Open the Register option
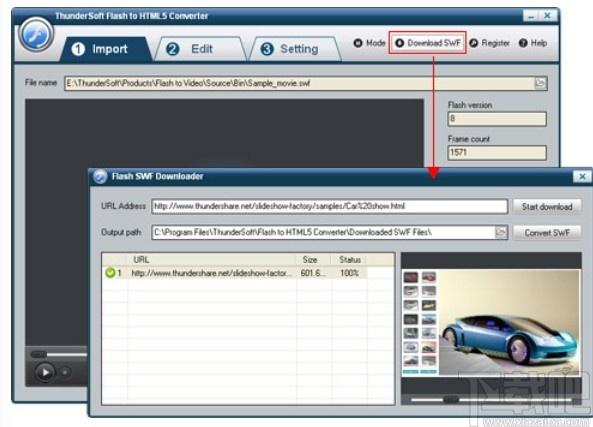The image size is (593, 427). 489,43
